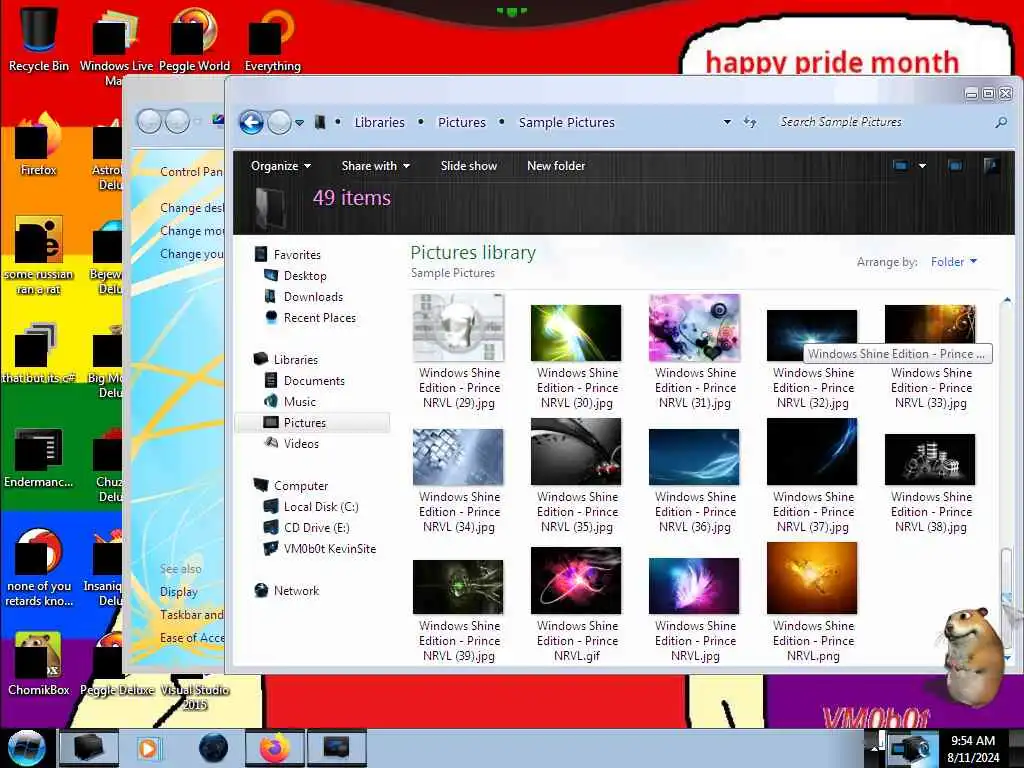
Task: Click the refresh icon beside the address bar
Action: pos(750,122)
